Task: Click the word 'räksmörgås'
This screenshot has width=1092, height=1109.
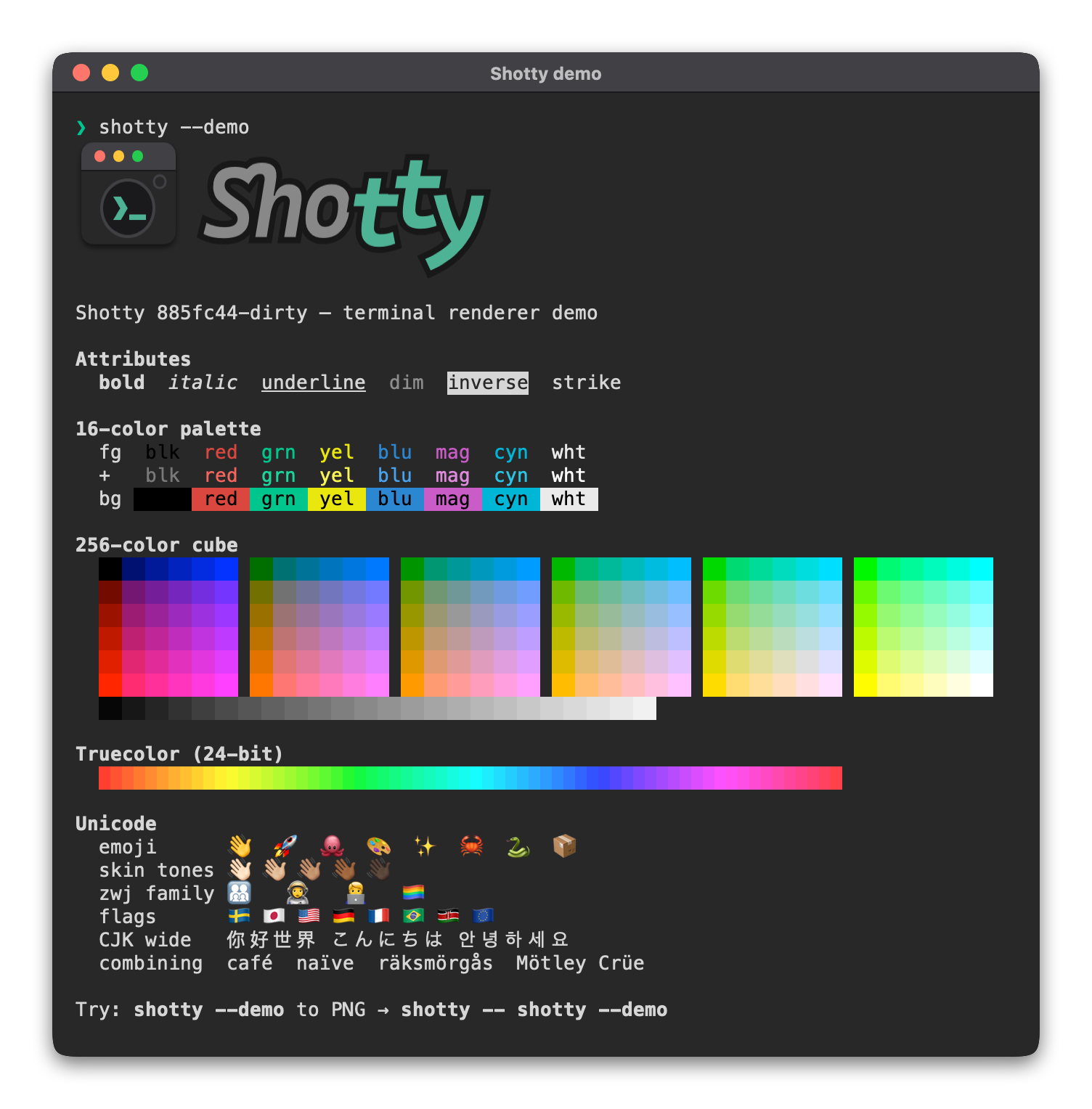Action: [436, 963]
